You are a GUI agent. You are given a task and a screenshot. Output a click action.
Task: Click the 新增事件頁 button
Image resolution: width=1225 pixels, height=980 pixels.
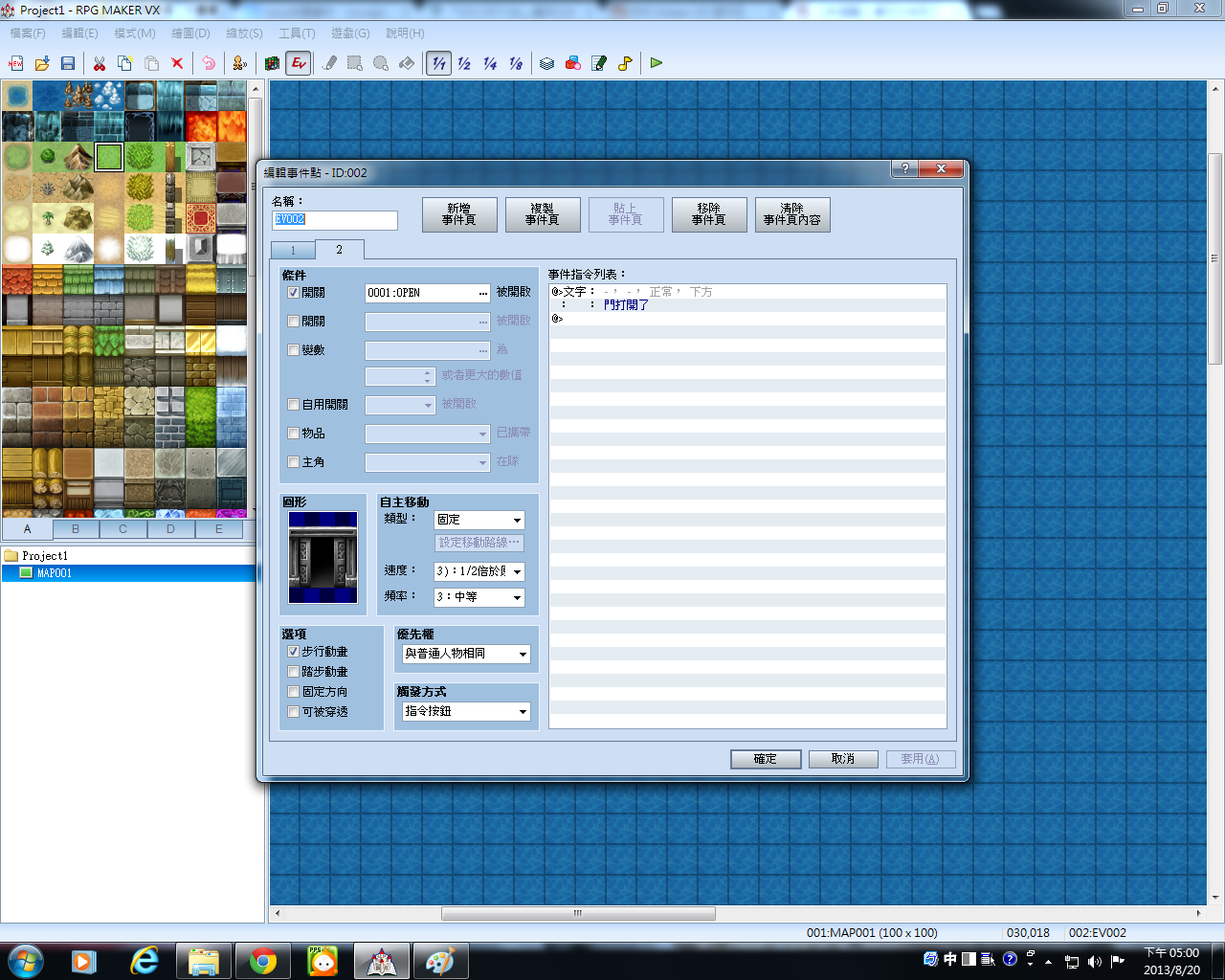pos(459,214)
